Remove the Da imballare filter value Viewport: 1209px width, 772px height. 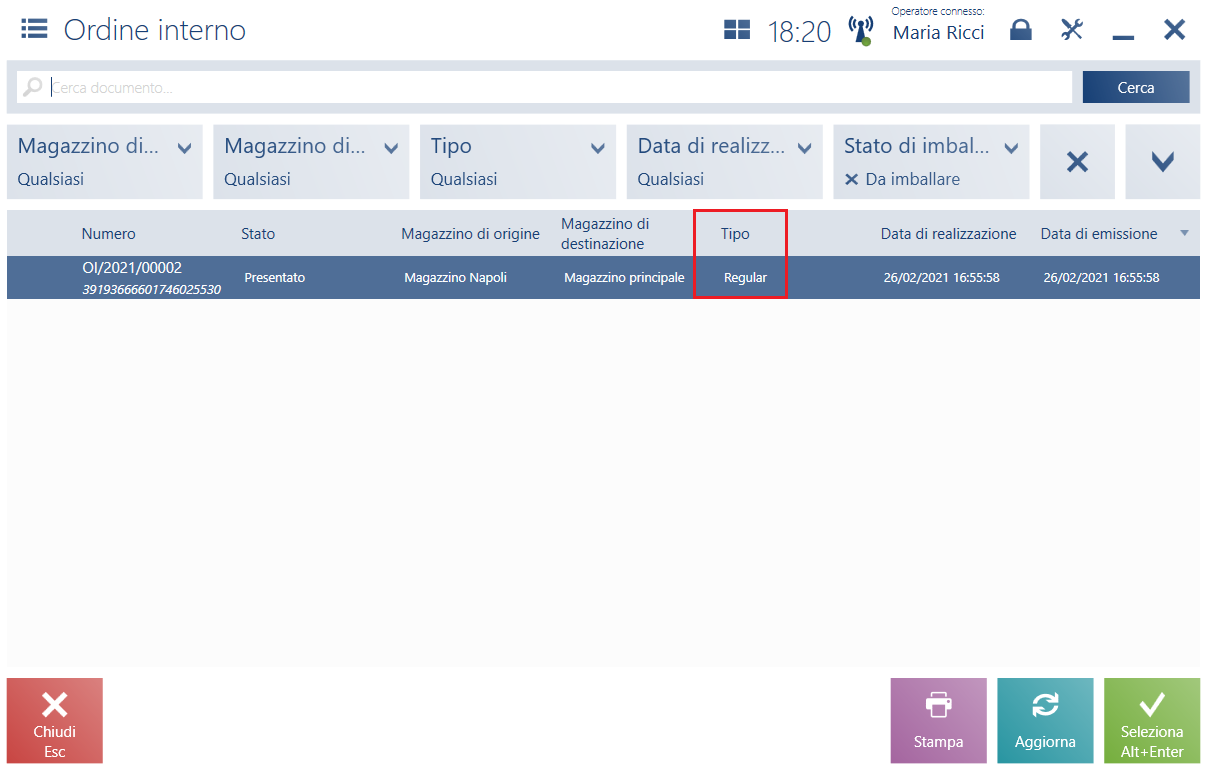[851, 180]
